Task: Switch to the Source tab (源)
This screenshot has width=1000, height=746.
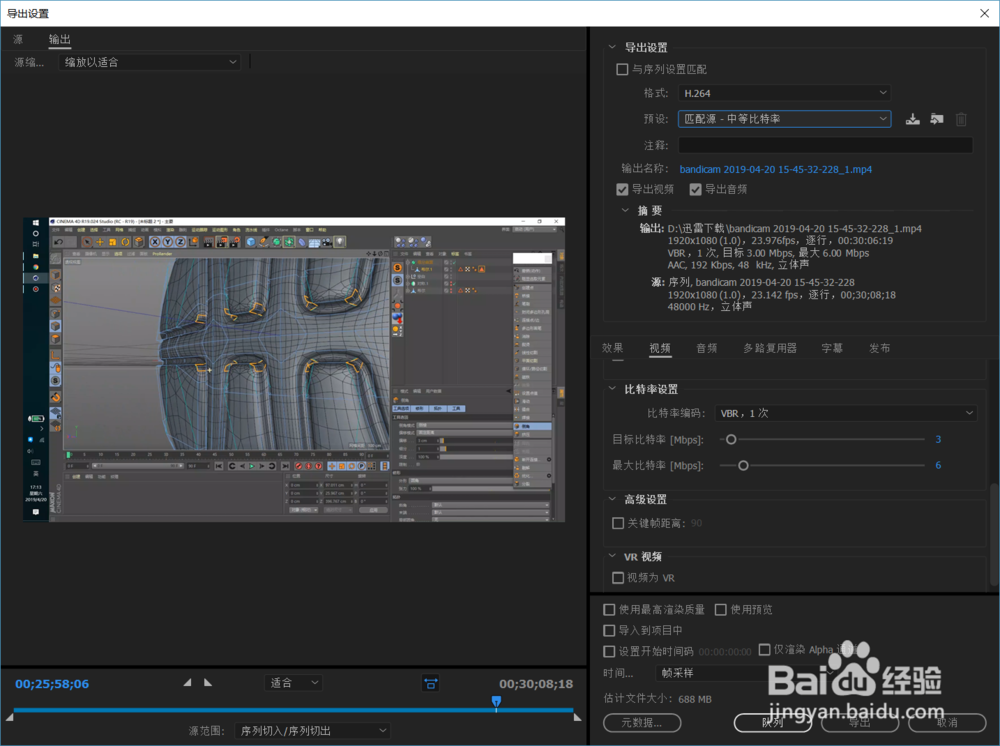Action: point(18,40)
